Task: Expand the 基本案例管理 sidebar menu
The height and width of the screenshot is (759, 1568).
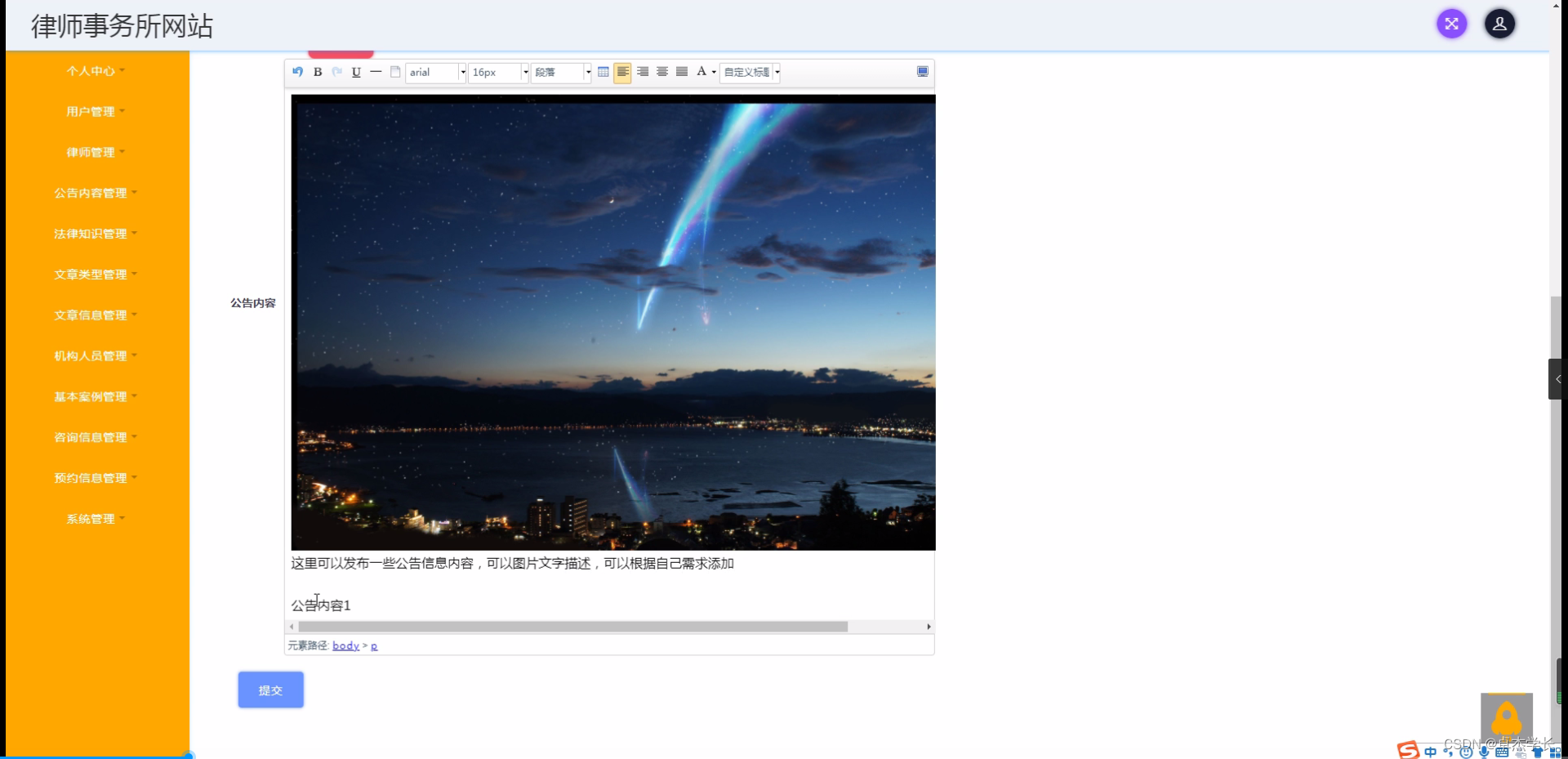Action: coord(96,397)
